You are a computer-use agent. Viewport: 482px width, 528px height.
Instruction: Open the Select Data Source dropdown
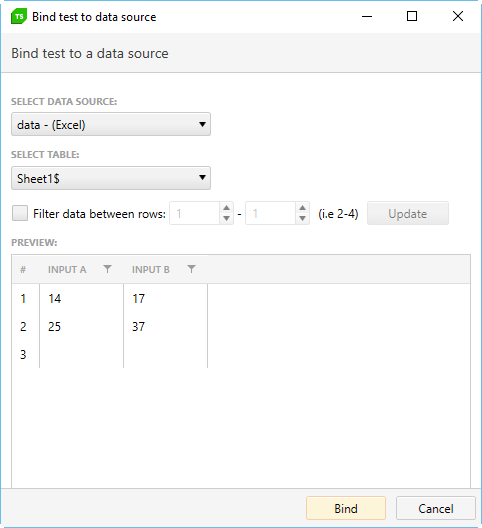pos(111,124)
